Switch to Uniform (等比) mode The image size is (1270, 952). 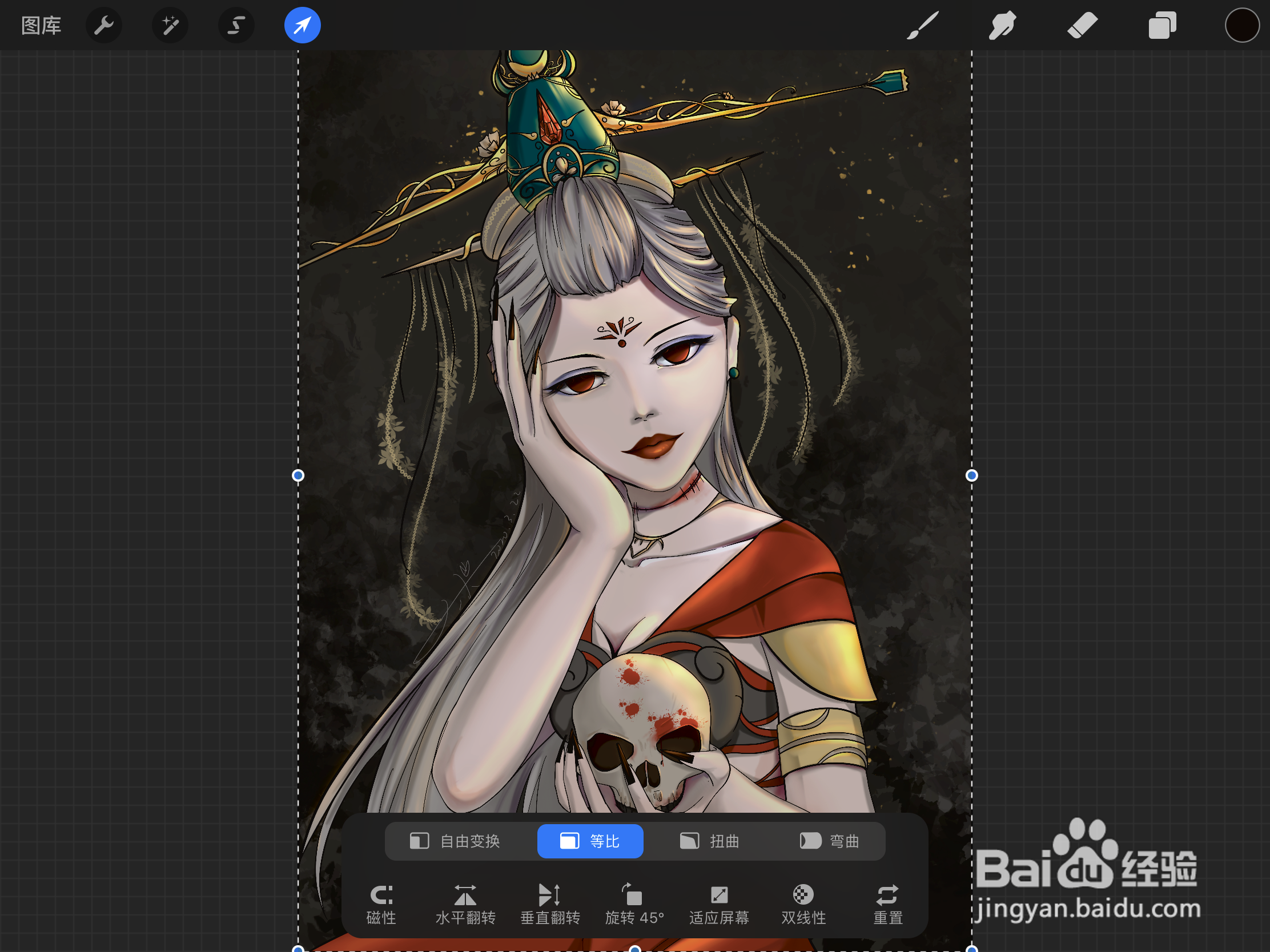pos(590,841)
